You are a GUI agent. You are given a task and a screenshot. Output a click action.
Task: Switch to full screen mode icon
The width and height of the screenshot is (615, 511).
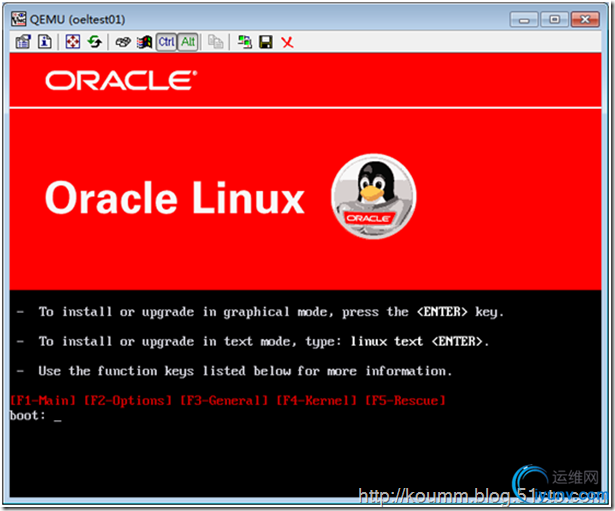[x=73, y=42]
